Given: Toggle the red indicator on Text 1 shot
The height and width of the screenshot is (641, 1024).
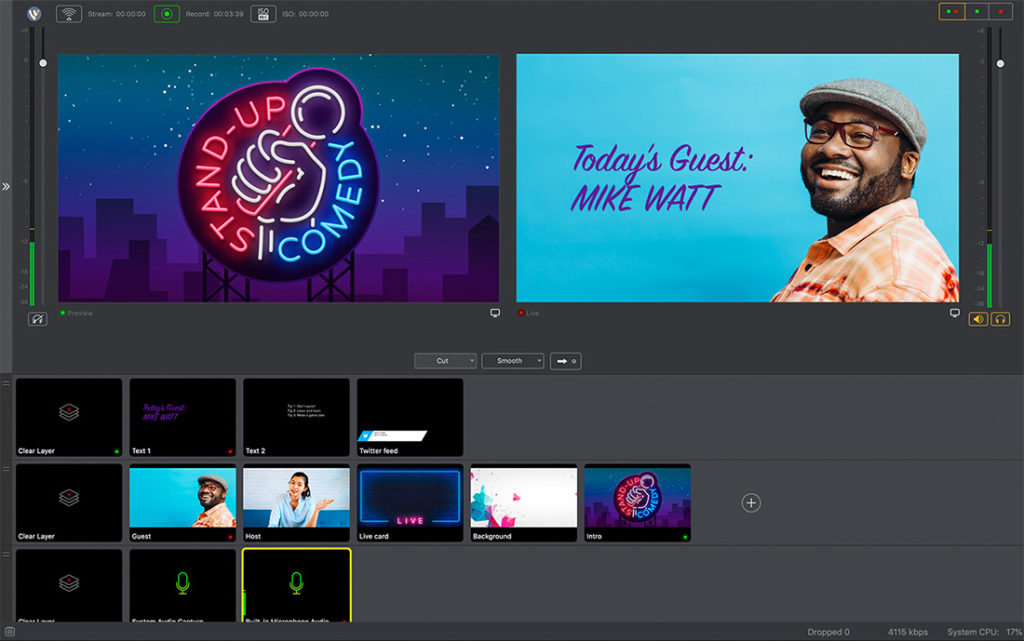Looking at the screenshot, I should click(x=228, y=450).
